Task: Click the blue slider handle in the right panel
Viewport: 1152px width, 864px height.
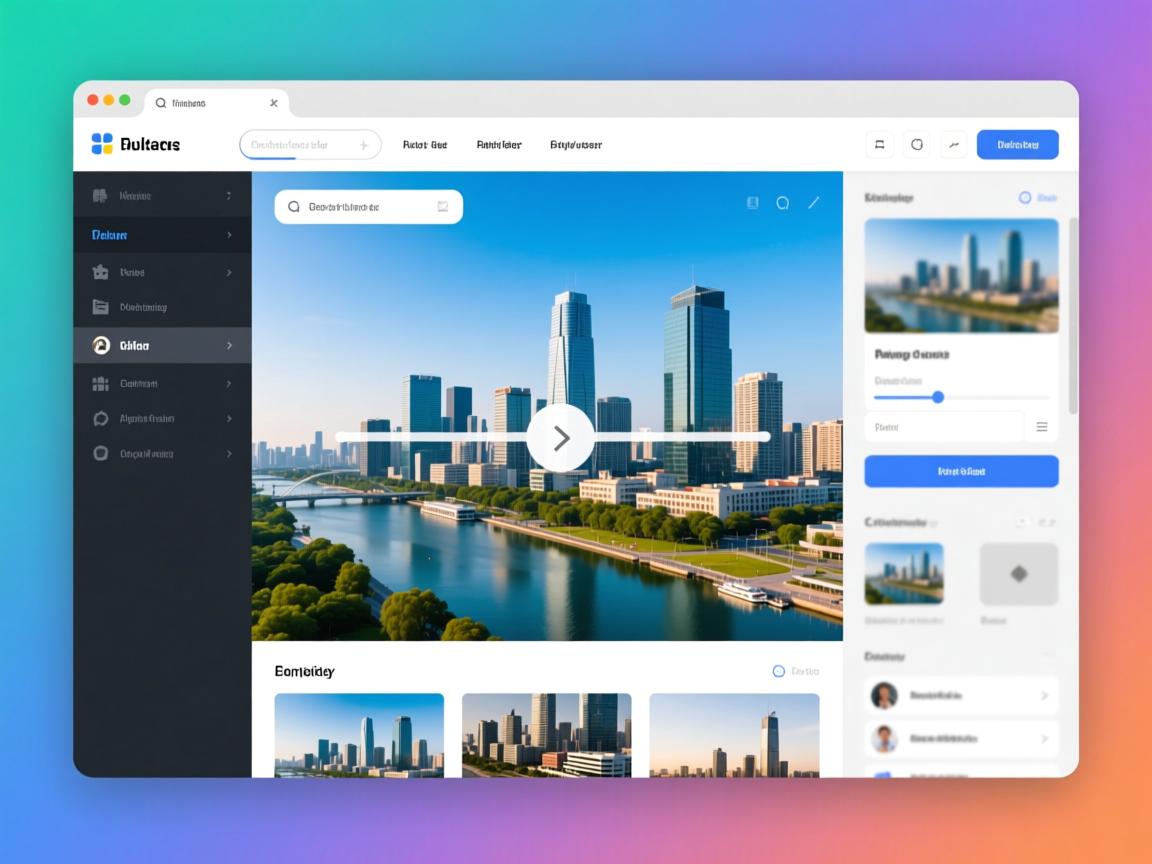Action: click(938, 397)
